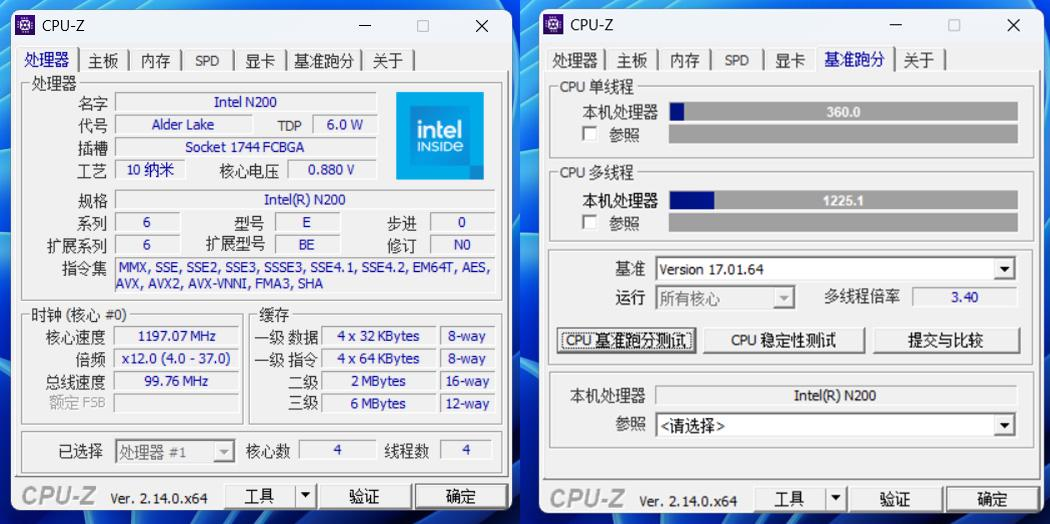The width and height of the screenshot is (1050, 524).
Task: Open the 已选择 处理器 #1 dropdown
Action: 224,452
